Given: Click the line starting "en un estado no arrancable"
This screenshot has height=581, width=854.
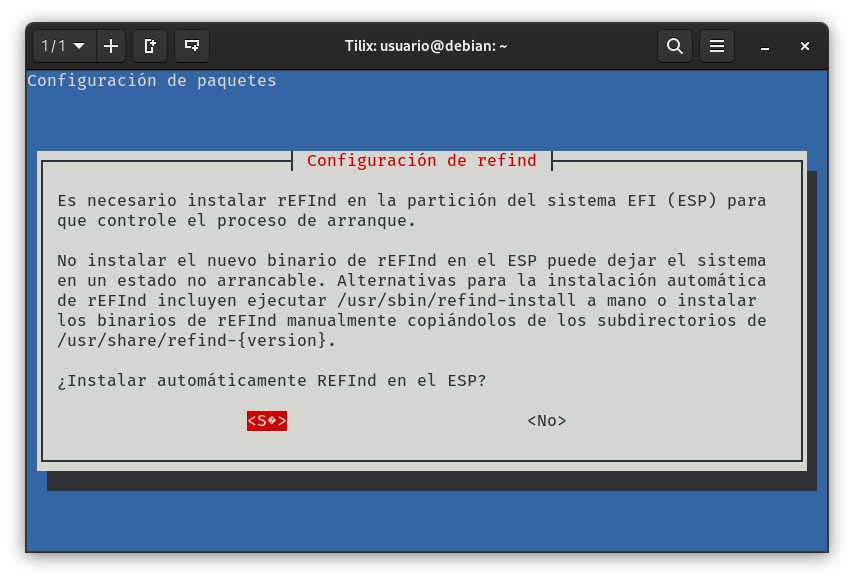Looking at the screenshot, I should pos(412,280).
